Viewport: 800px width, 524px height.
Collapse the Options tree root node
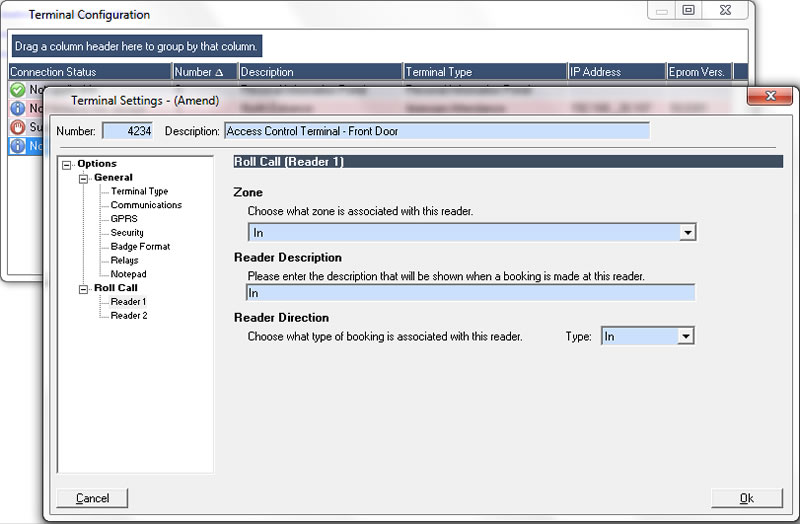[x=67, y=164]
